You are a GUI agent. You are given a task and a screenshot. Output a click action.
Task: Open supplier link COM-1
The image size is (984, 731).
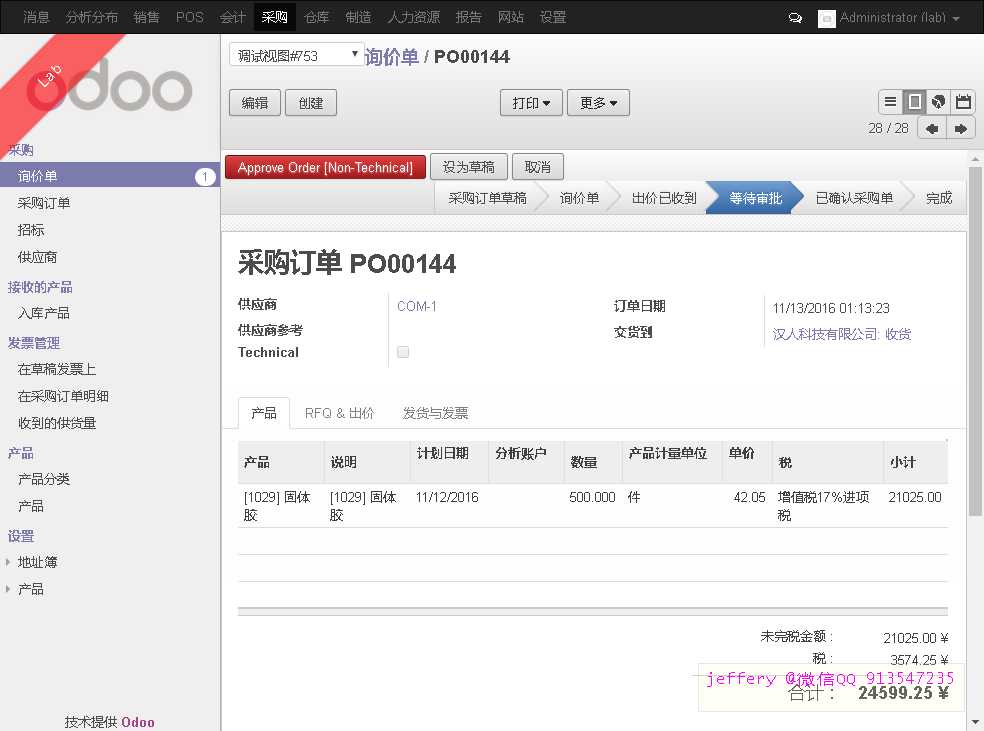[x=417, y=306]
